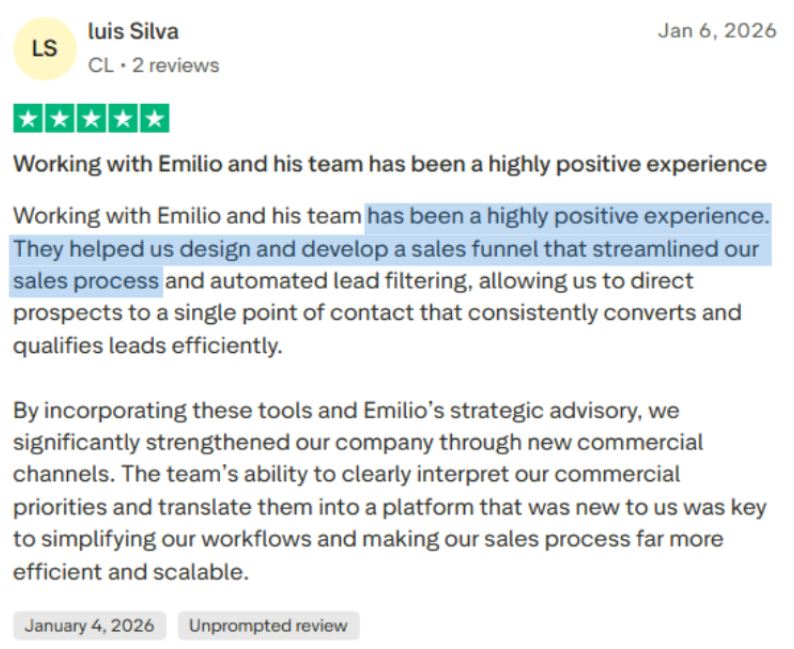Click the fourth green rating star
This screenshot has width=794, height=649.
pyautogui.click(x=123, y=118)
